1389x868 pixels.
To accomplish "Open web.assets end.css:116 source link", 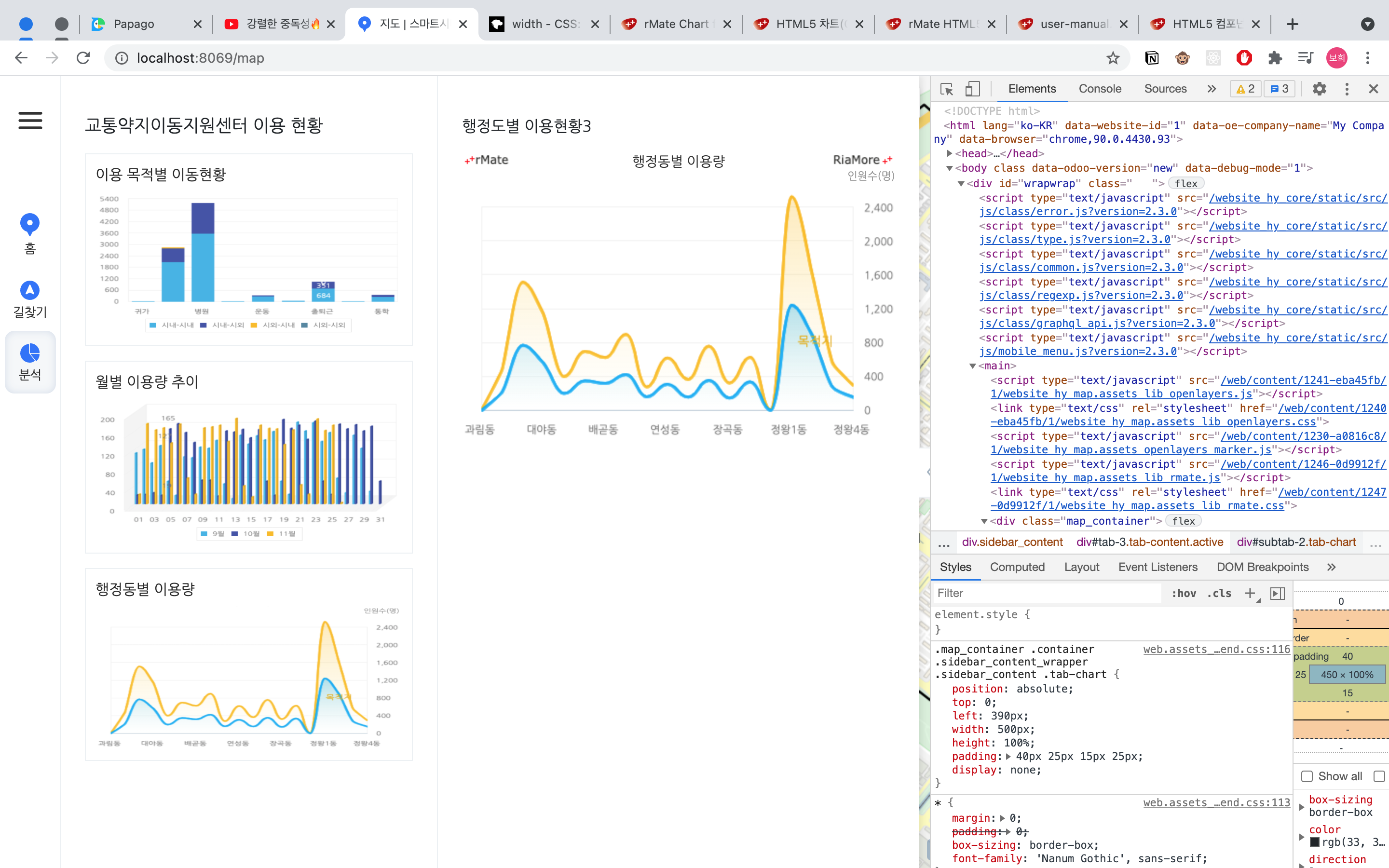I will pyautogui.click(x=1216, y=649).
